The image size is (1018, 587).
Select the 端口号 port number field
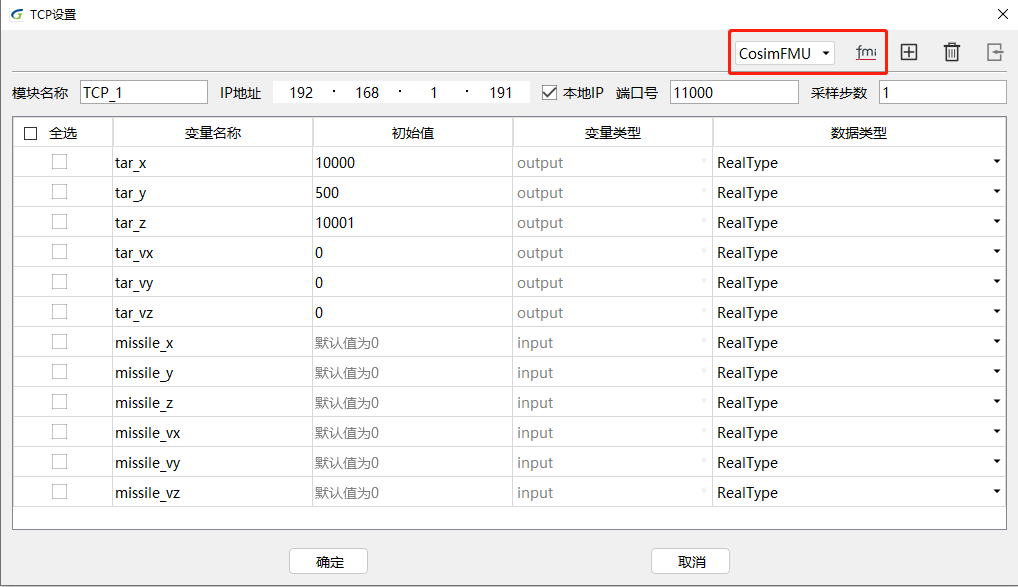734,91
